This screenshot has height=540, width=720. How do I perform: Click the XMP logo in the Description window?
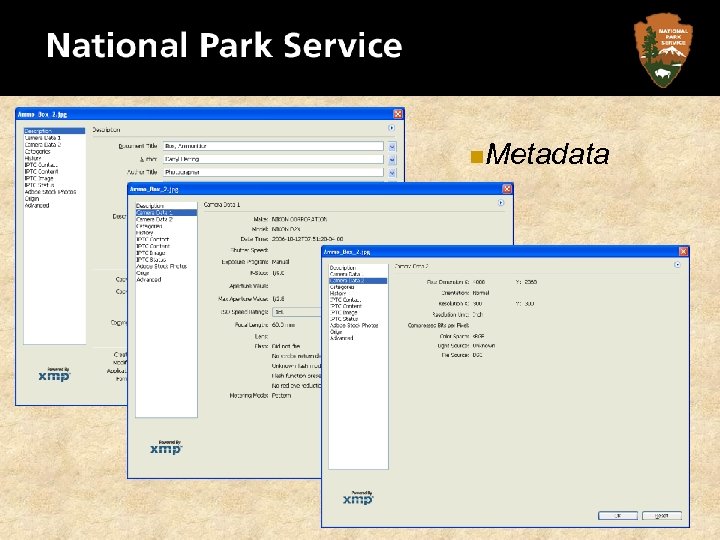[x=54, y=374]
